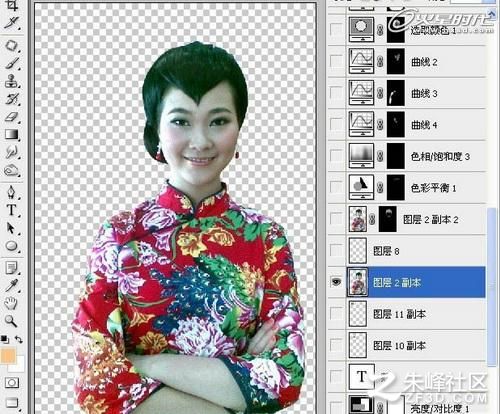Select the Pen tool
The width and height of the screenshot is (500, 414).
point(12,192)
